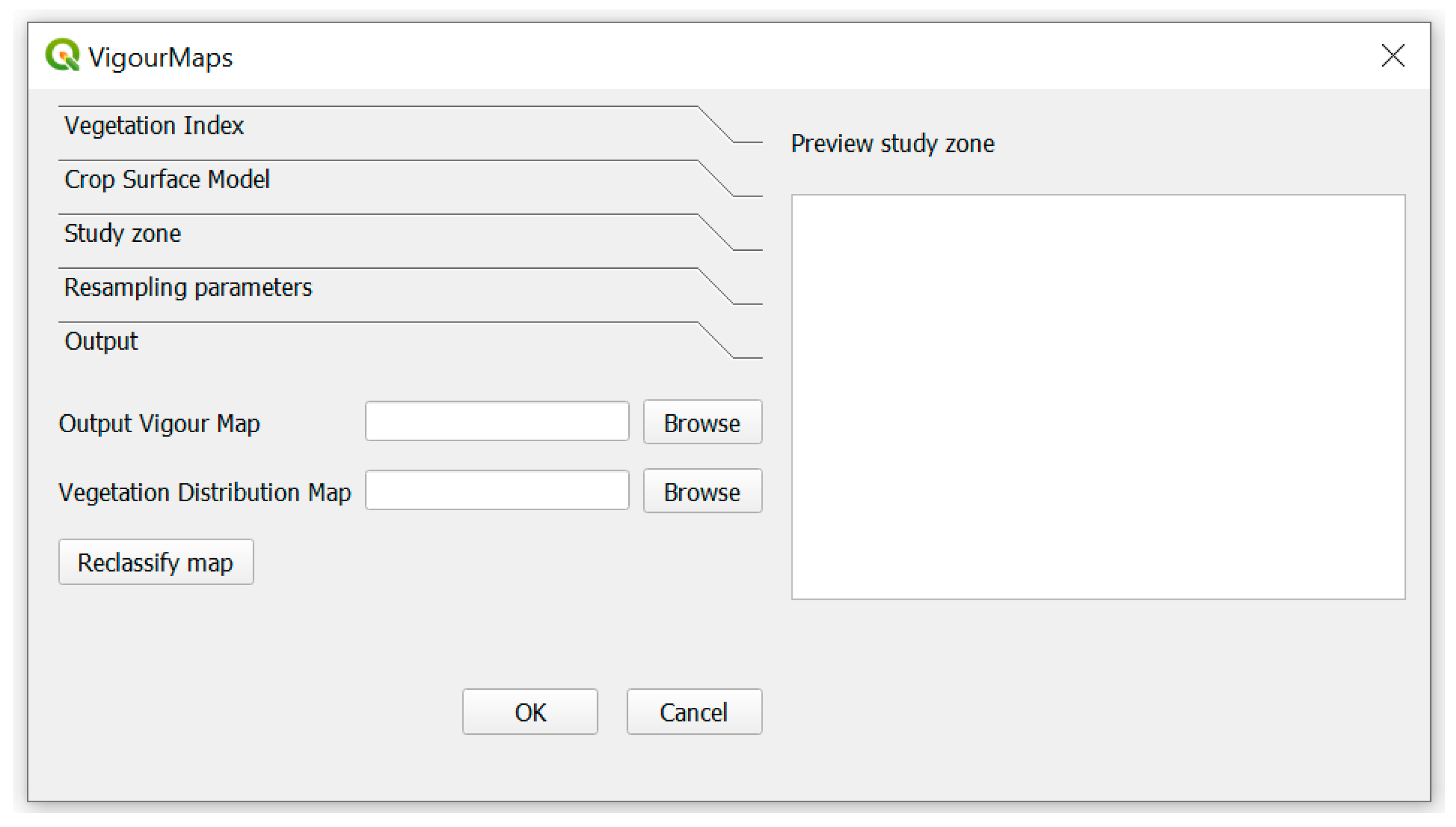The image size is (1456, 827).
Task: Click the VigourMaps window title text
Action: coord(160,57)
